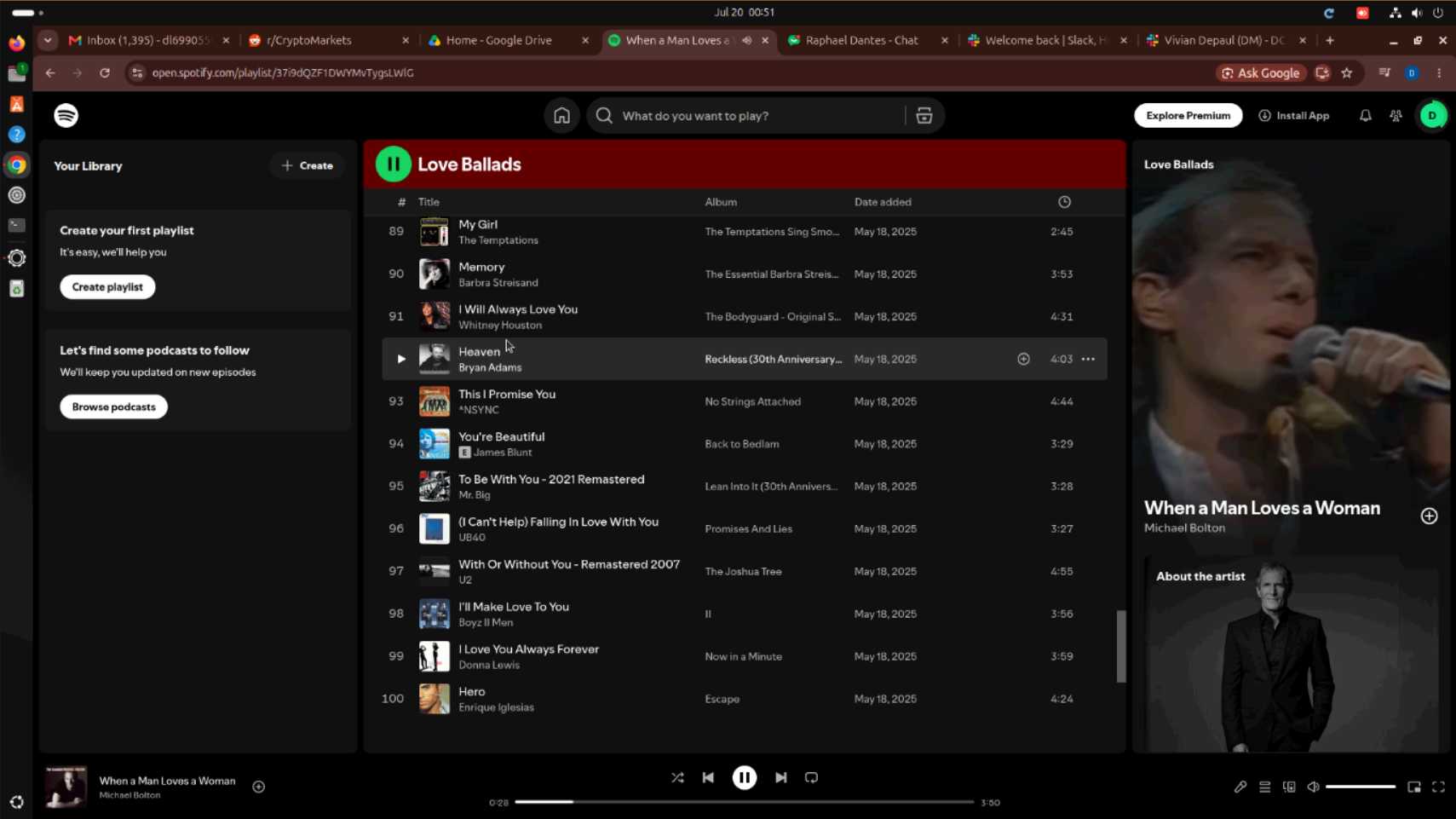
Task: Mute the player volume
Action: click(x=1313, y=787)
